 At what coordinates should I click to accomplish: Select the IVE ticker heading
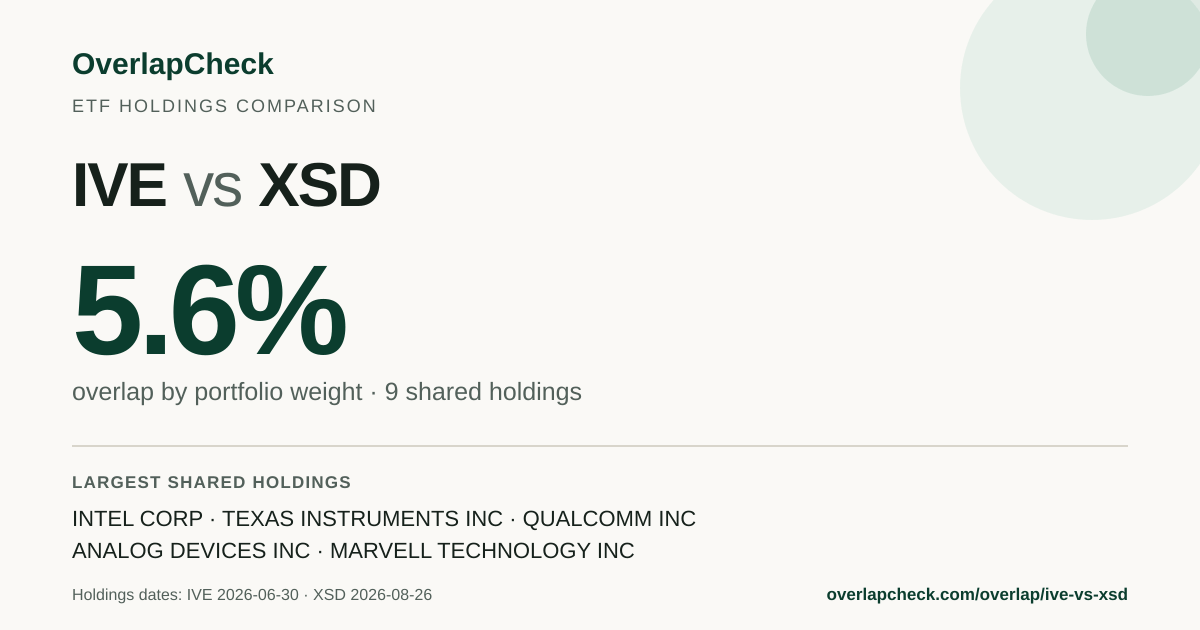click(x=119, y=185)
